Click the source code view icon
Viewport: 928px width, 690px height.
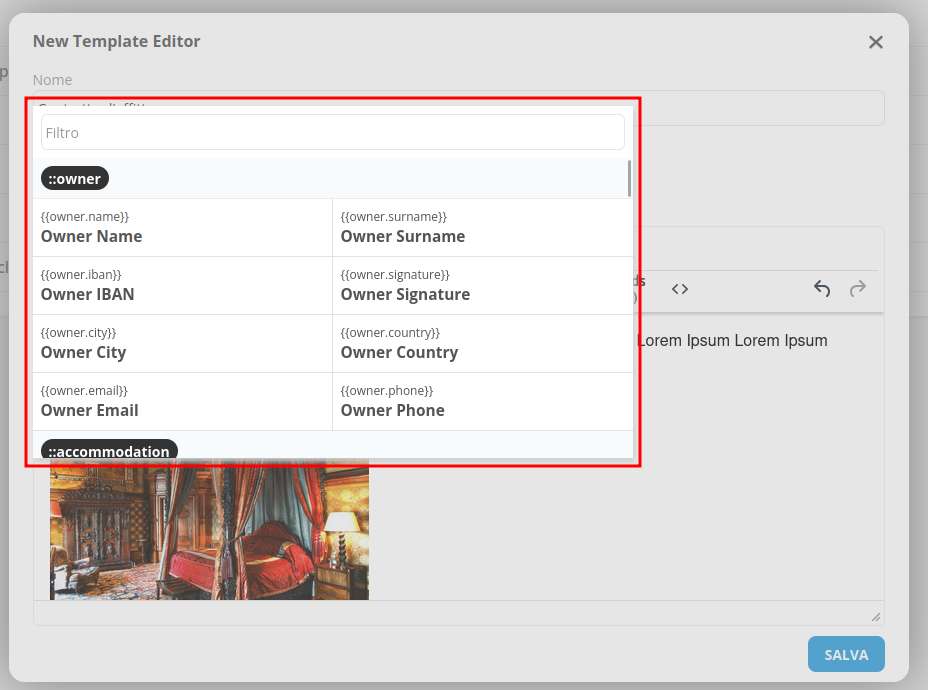click(x=680, y=289)
